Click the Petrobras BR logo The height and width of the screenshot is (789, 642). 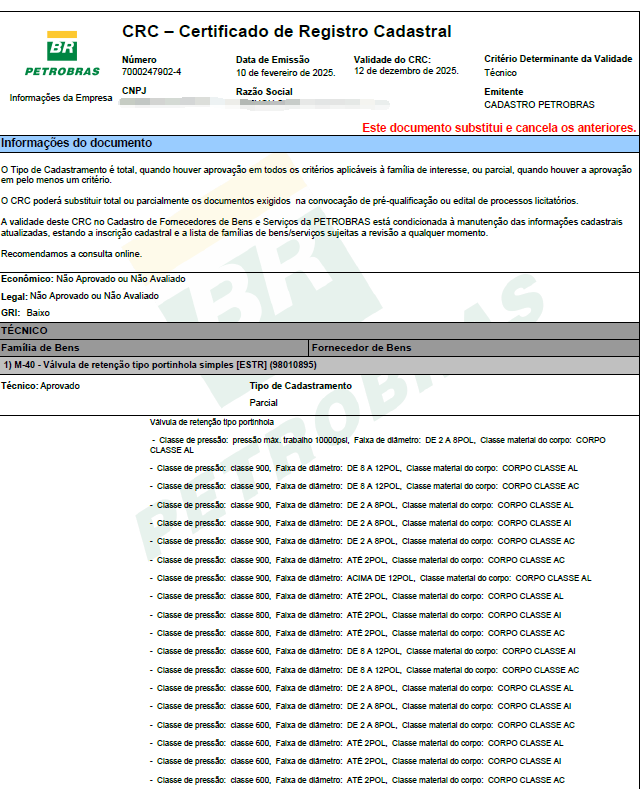(x=62, y=54)
